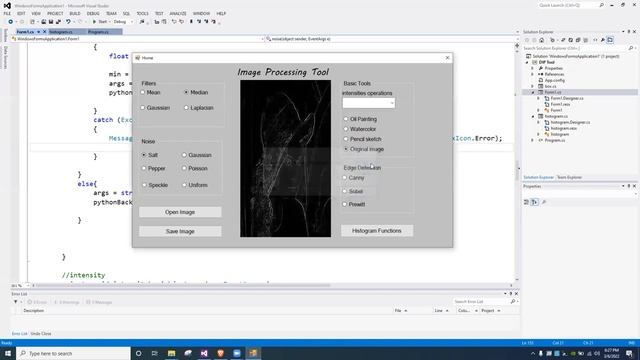Choose the Watercolor radio button
This screenshot has width=640, height=360.
click(346, 129)
